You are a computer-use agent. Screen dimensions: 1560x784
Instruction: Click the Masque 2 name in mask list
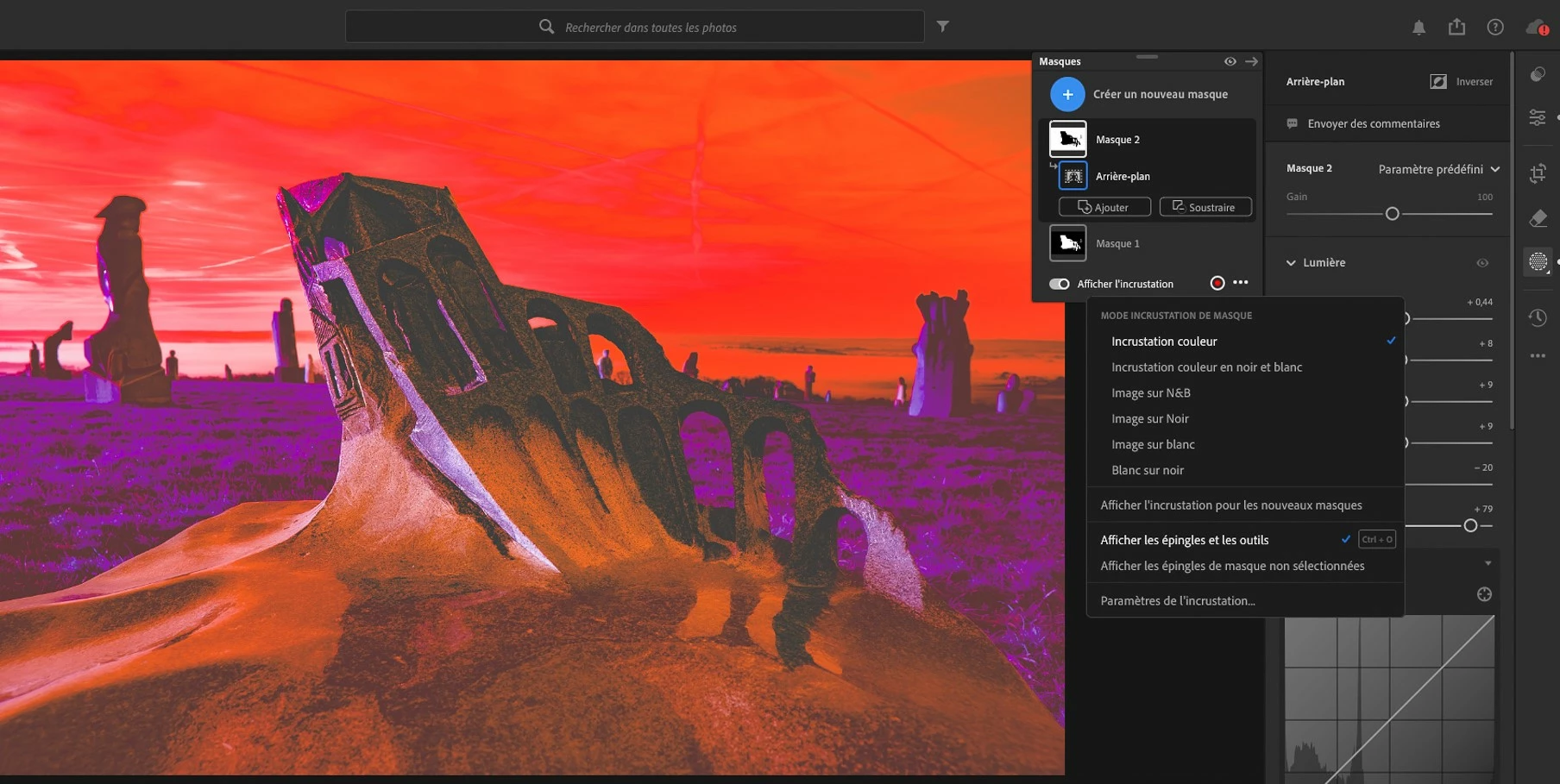[x=1117, y=140]
